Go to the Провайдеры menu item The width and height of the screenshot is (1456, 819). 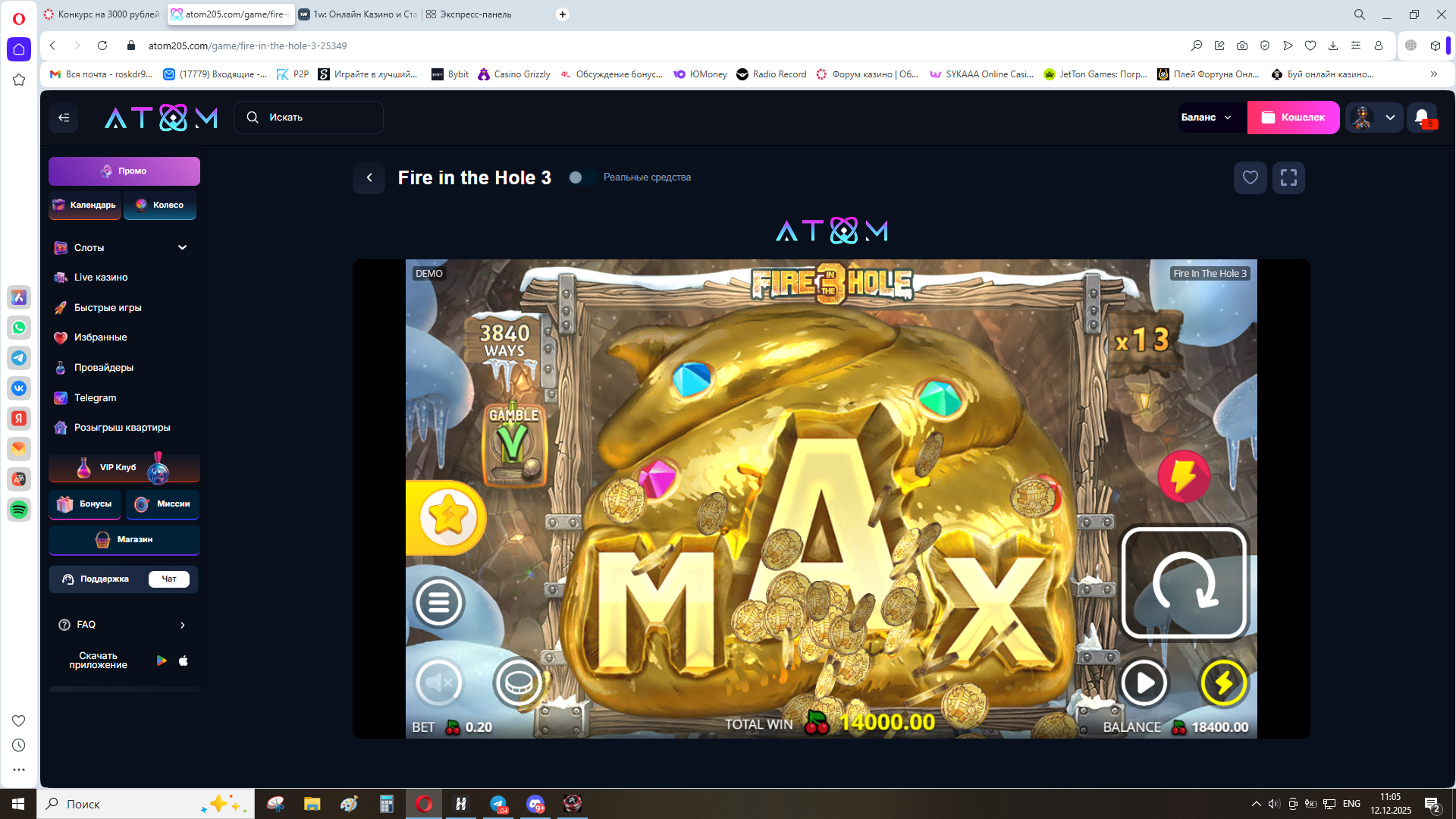tap(104, 368)
